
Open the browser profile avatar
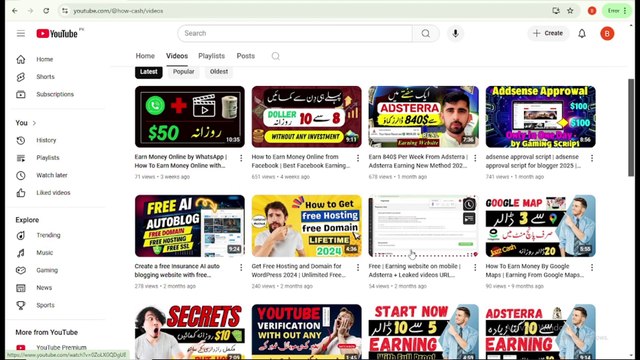point(592,11)
